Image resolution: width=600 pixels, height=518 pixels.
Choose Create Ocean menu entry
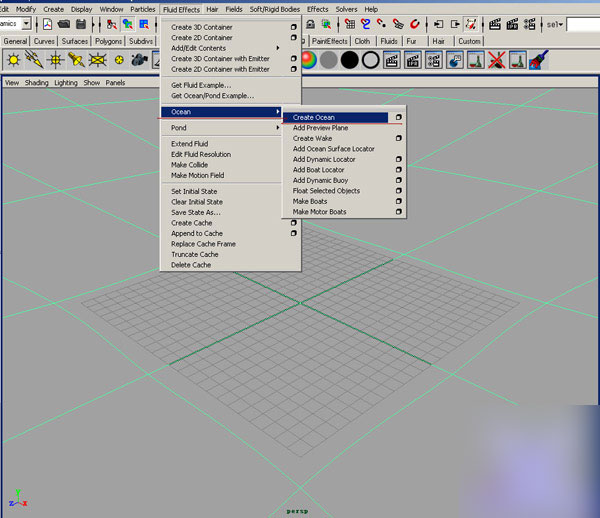tap(336, 117)
